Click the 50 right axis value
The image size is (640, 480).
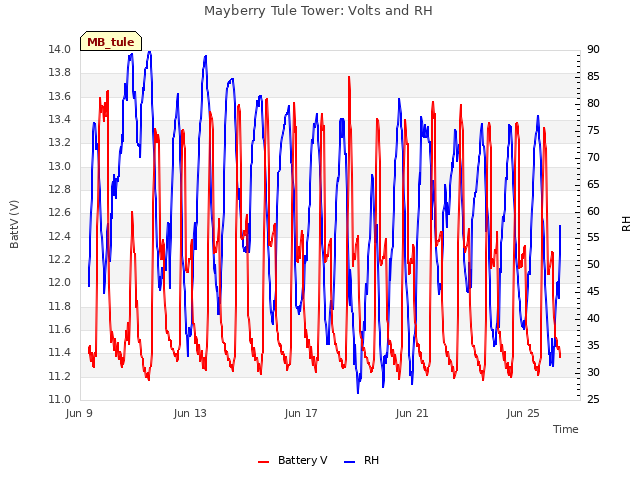(593, 264)
